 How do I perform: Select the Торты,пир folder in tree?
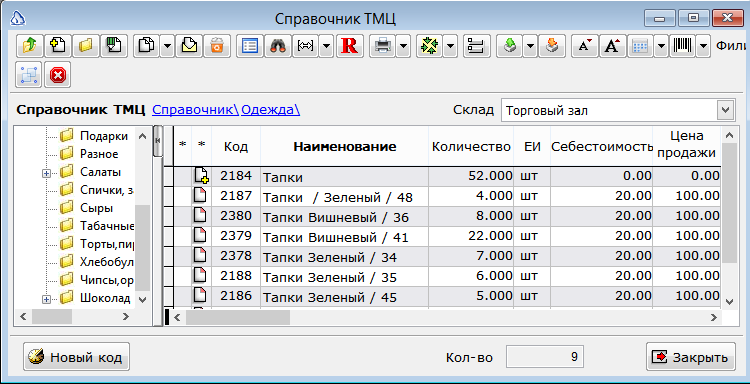coord(107,243)
